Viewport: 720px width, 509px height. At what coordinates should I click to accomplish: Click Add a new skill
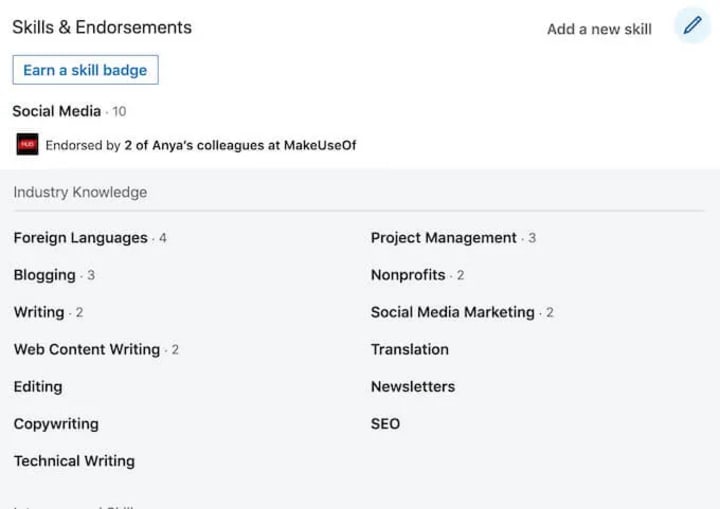click(599, 29)
